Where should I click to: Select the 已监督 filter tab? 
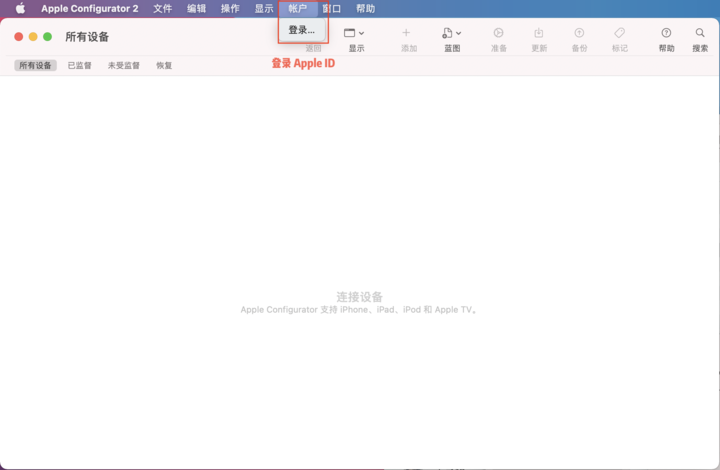79,65
